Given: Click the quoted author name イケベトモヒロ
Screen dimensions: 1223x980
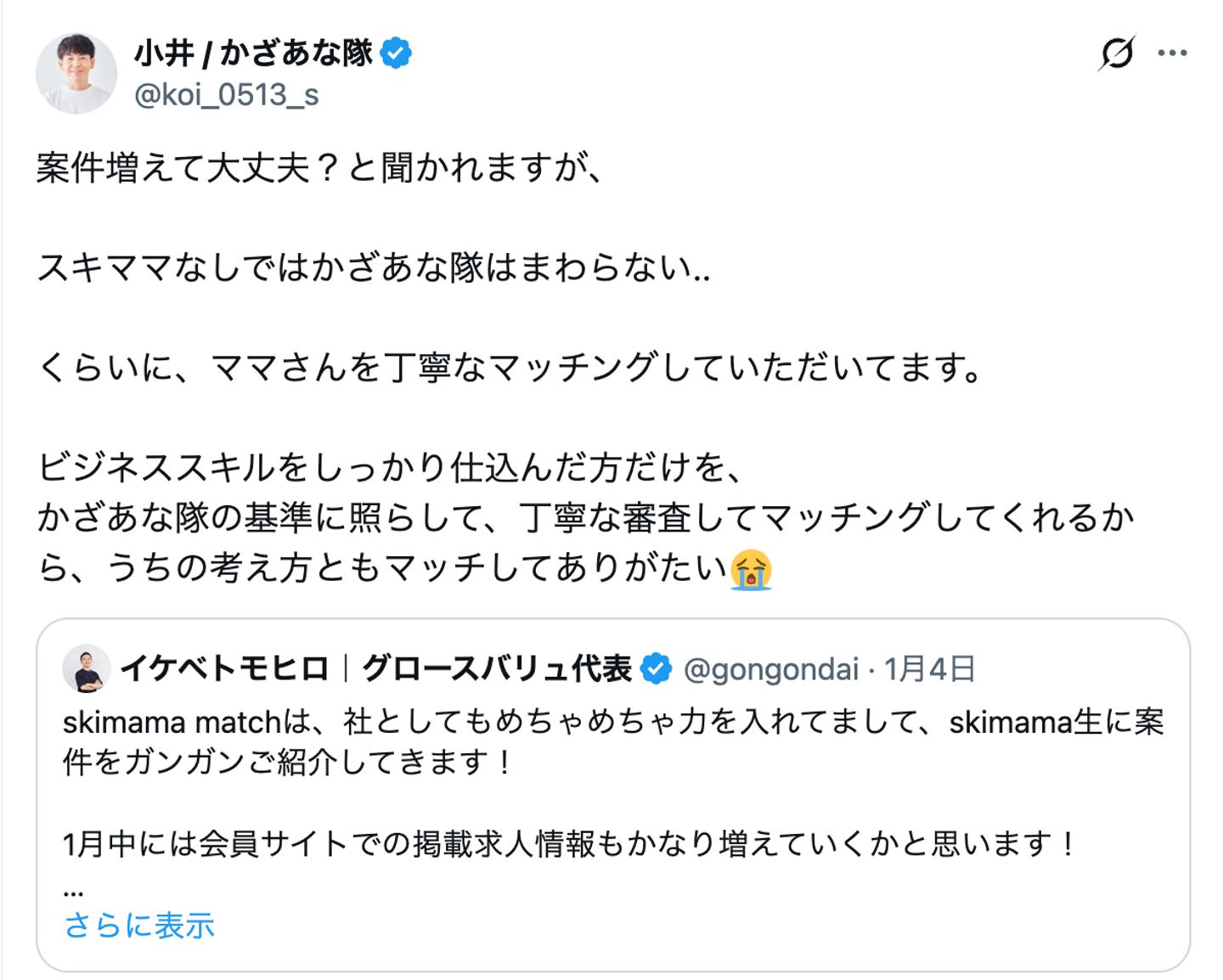Looking at the screenshot, I should (x=224, y=669).
